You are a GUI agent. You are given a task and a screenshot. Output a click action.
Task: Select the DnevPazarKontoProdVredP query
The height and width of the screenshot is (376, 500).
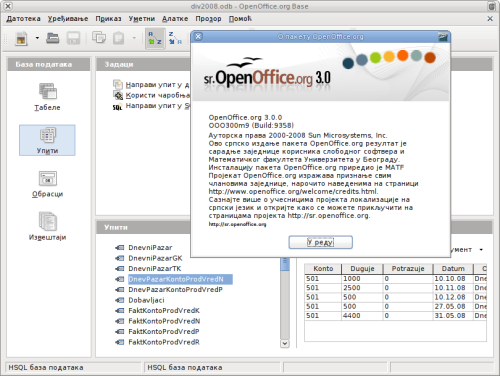click(175, 290)
